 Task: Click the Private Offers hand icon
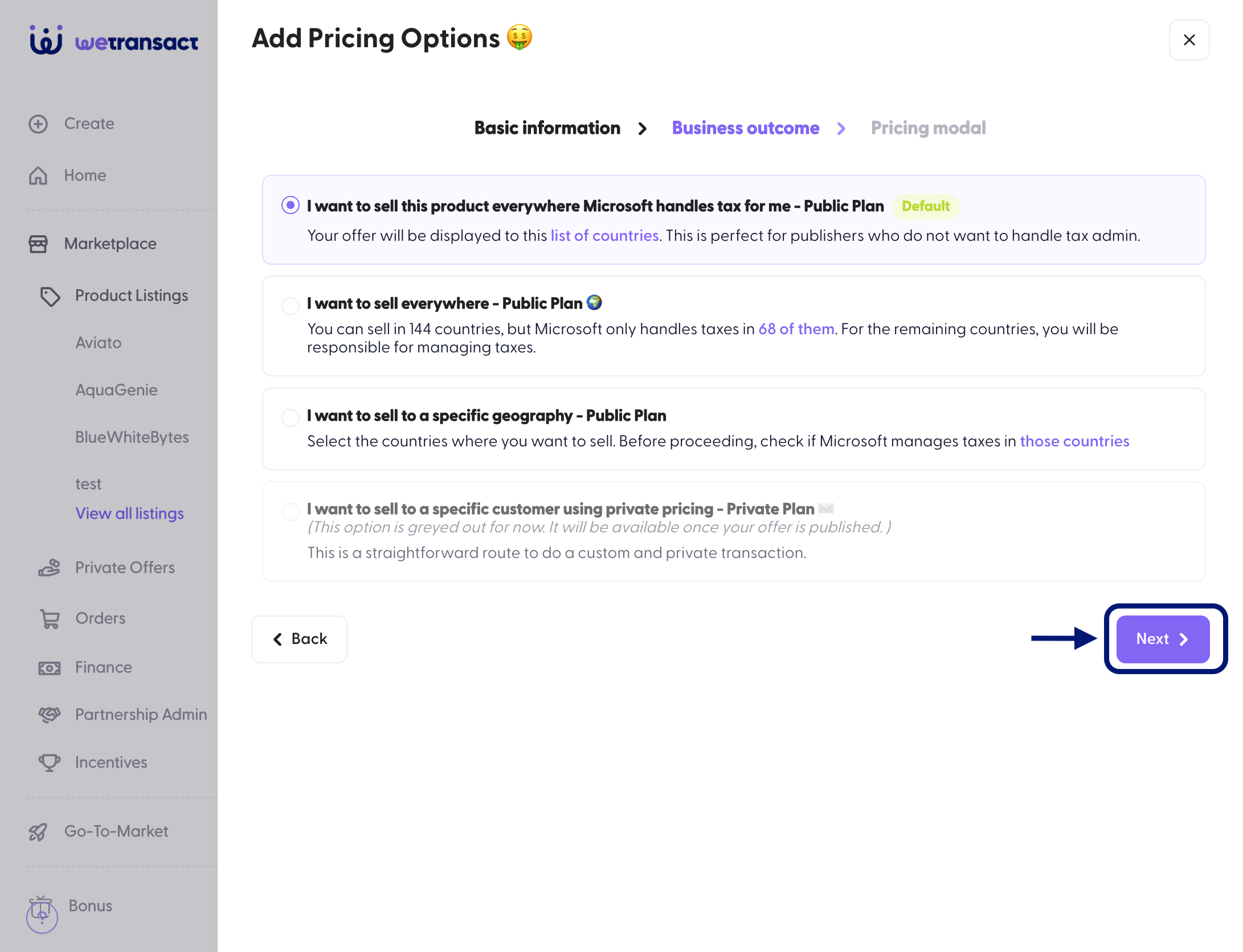(50, 568)
